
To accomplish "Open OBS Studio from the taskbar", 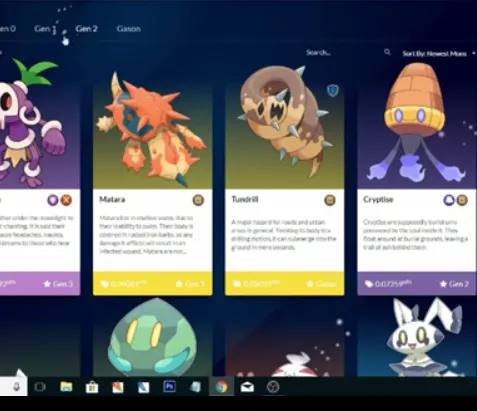I will pos(273,387).
